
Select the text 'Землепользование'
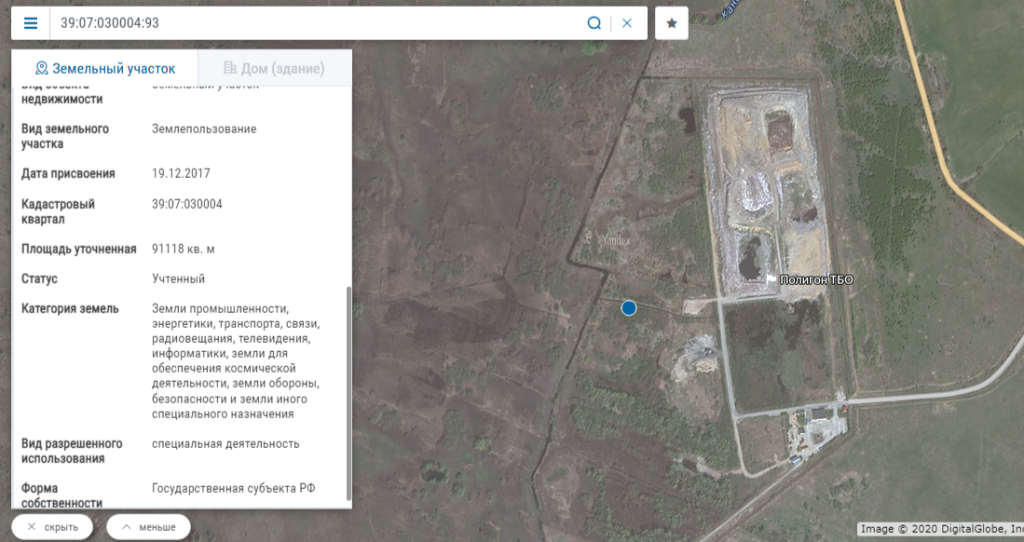(x=204, y=129)
